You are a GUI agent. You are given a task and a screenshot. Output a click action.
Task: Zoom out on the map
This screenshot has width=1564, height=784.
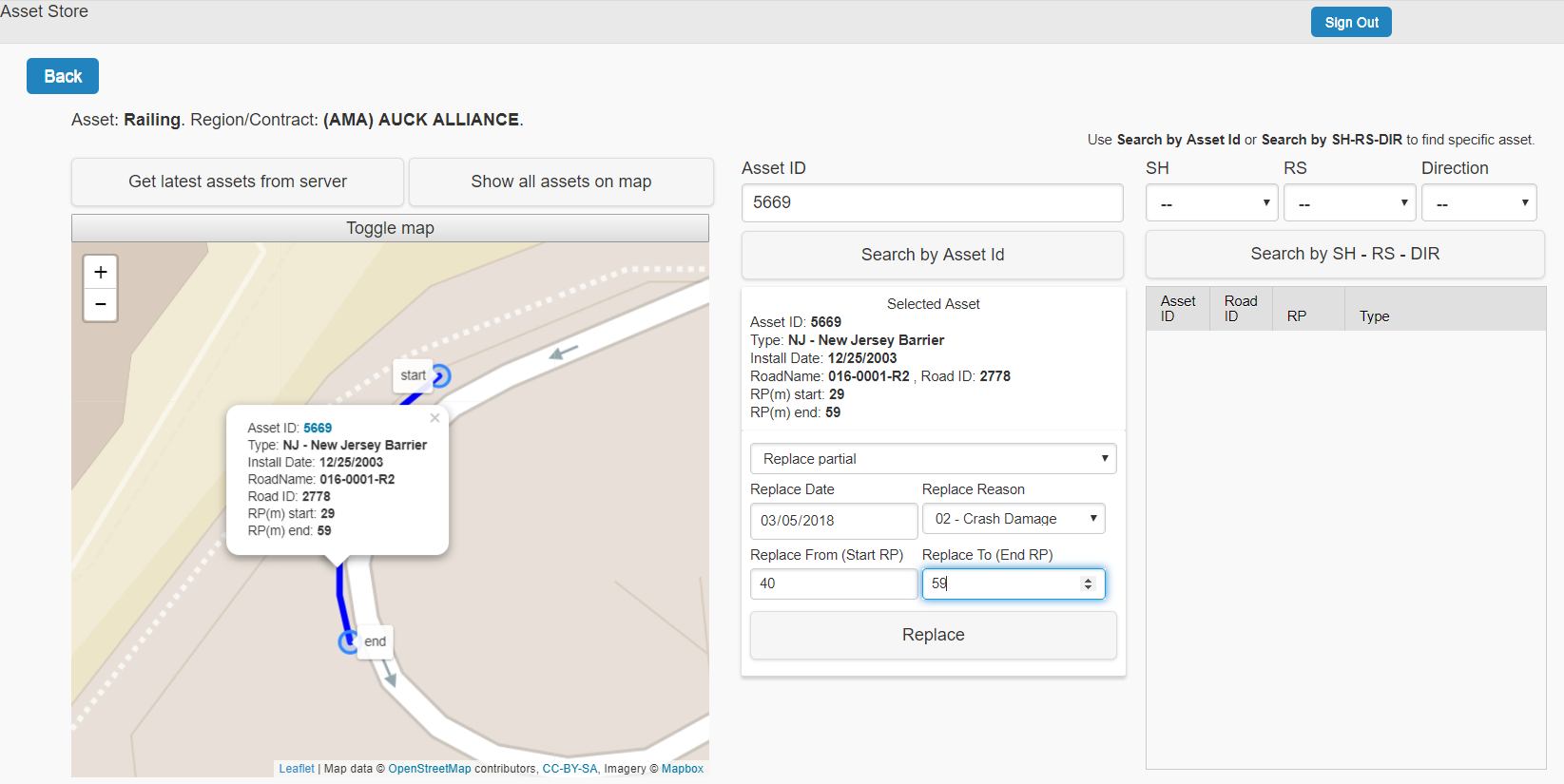pyautogui.click(x=100, y=305)
